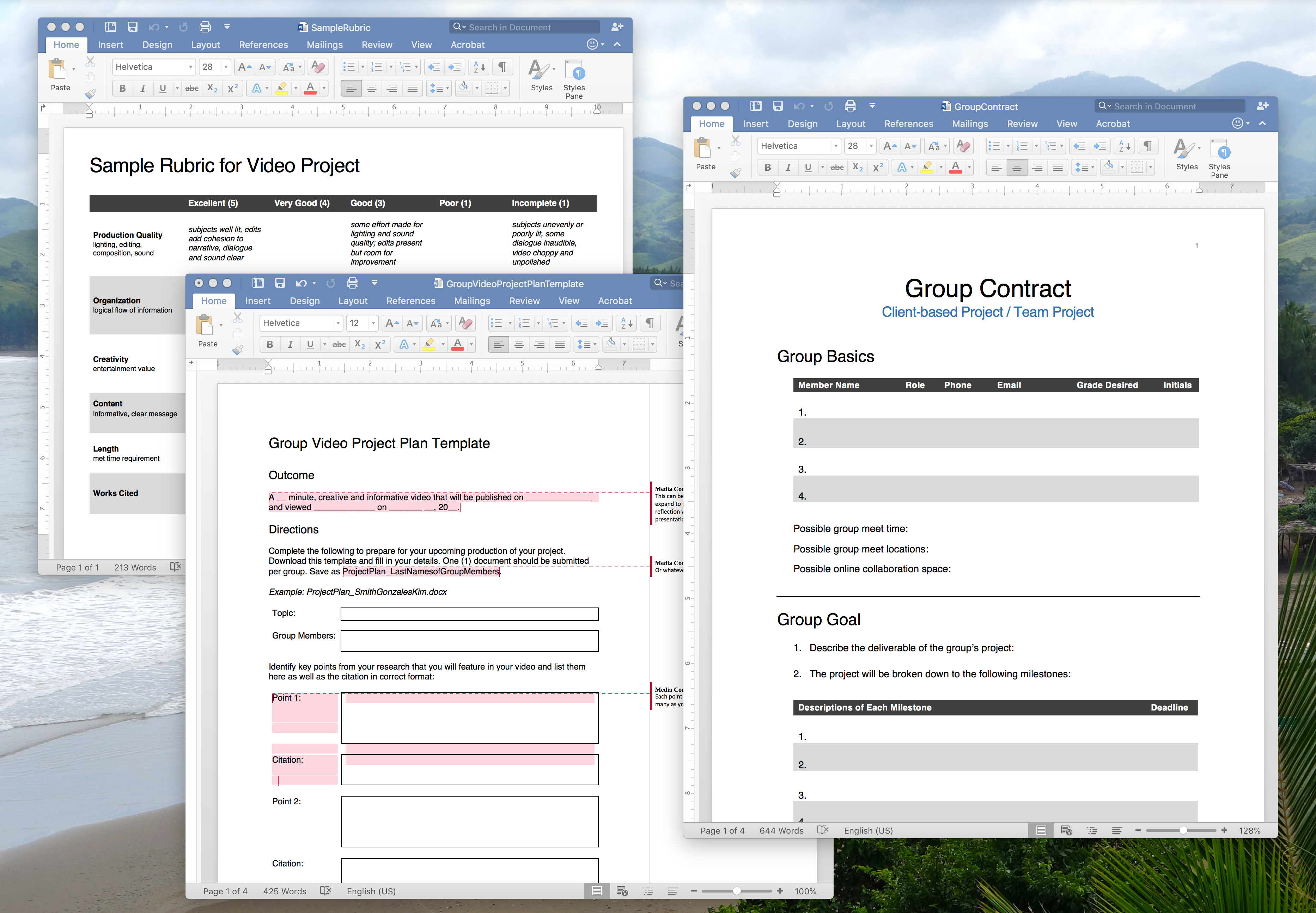Click Decrease Font Size in GroupContract ribbon

pyautogui.click(x=911, y=146)
